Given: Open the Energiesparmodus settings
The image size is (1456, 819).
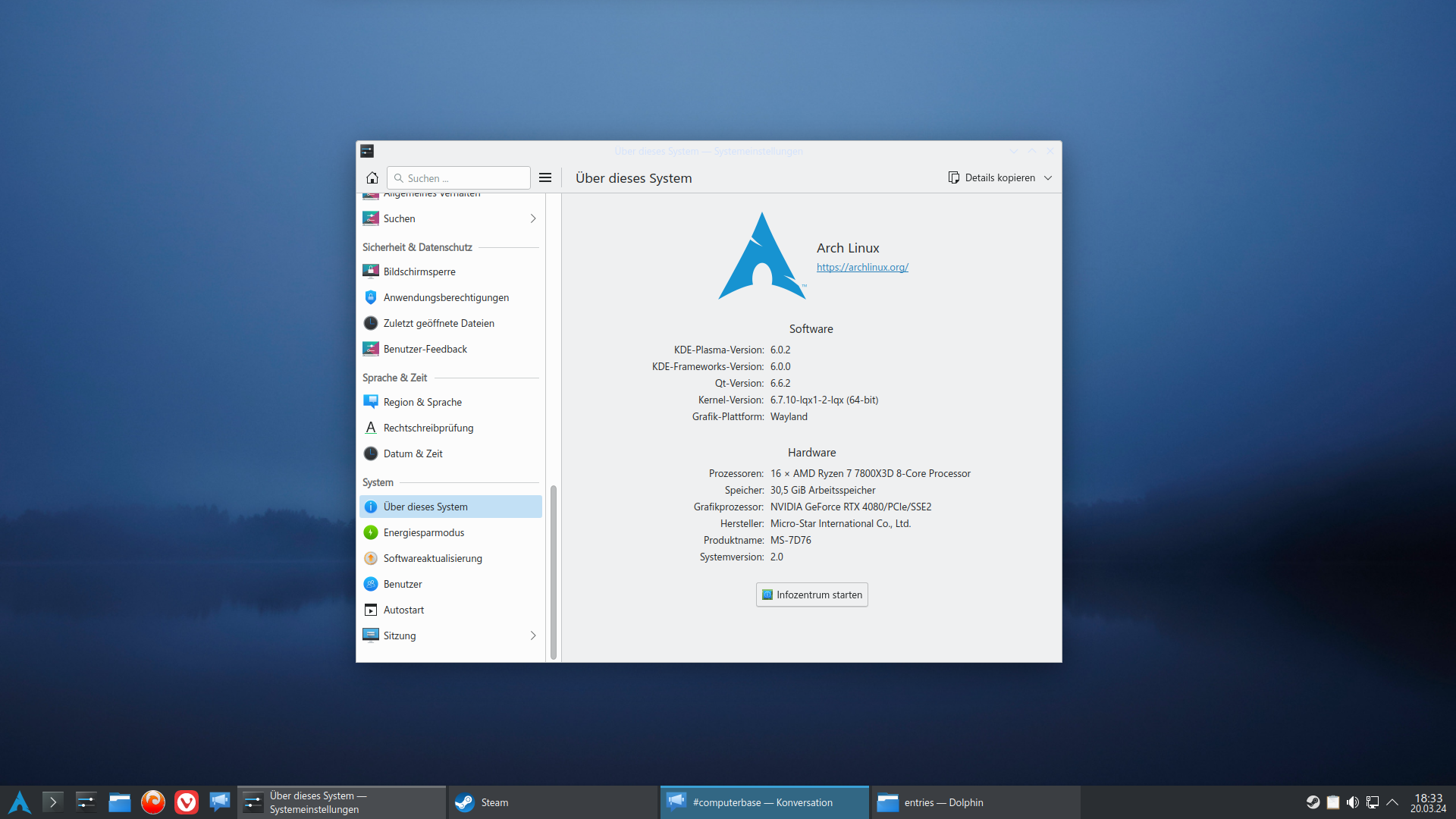Looking at the screenshot, I should pos(423,532).
